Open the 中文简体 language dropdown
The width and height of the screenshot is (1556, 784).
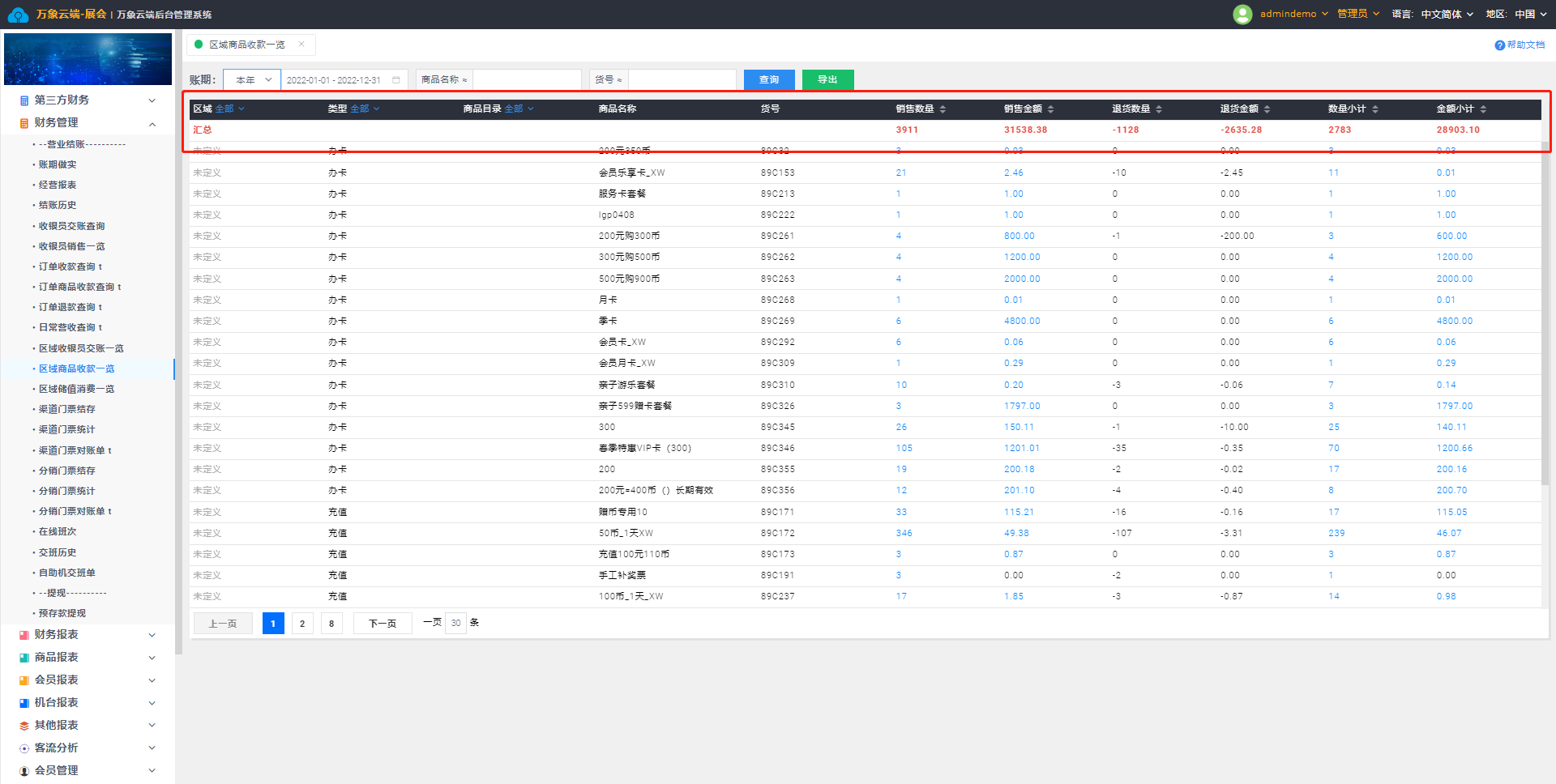(1447, 14)
